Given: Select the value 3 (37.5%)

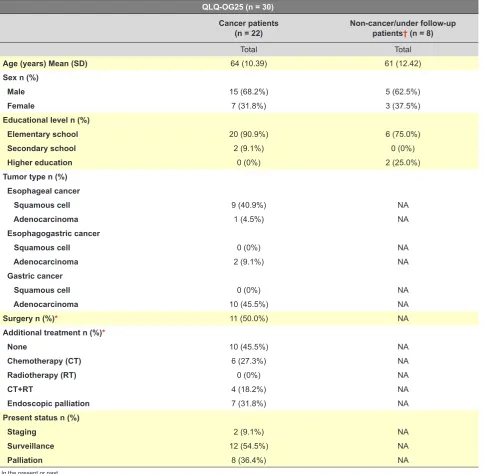Looking at the screenshot, I should [403, 106].
